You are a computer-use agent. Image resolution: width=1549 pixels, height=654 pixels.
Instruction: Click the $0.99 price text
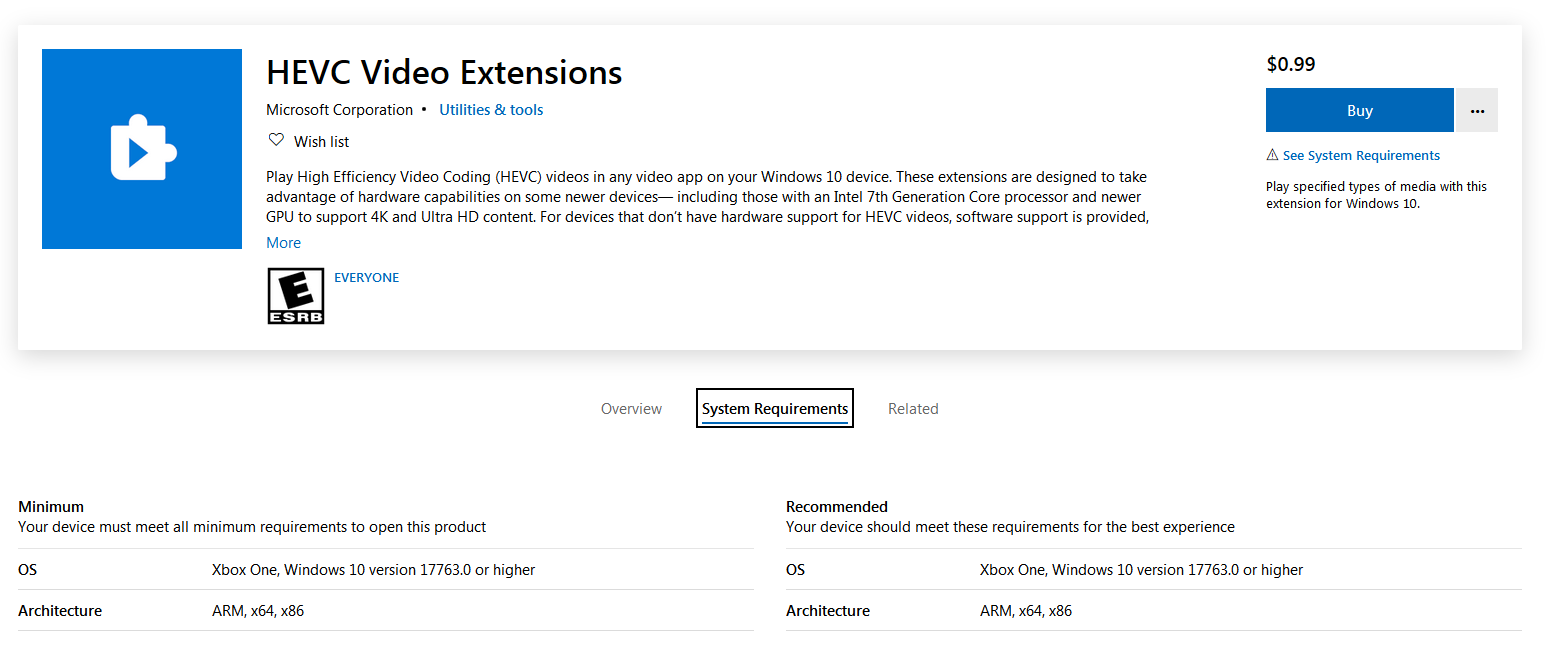1291,64
